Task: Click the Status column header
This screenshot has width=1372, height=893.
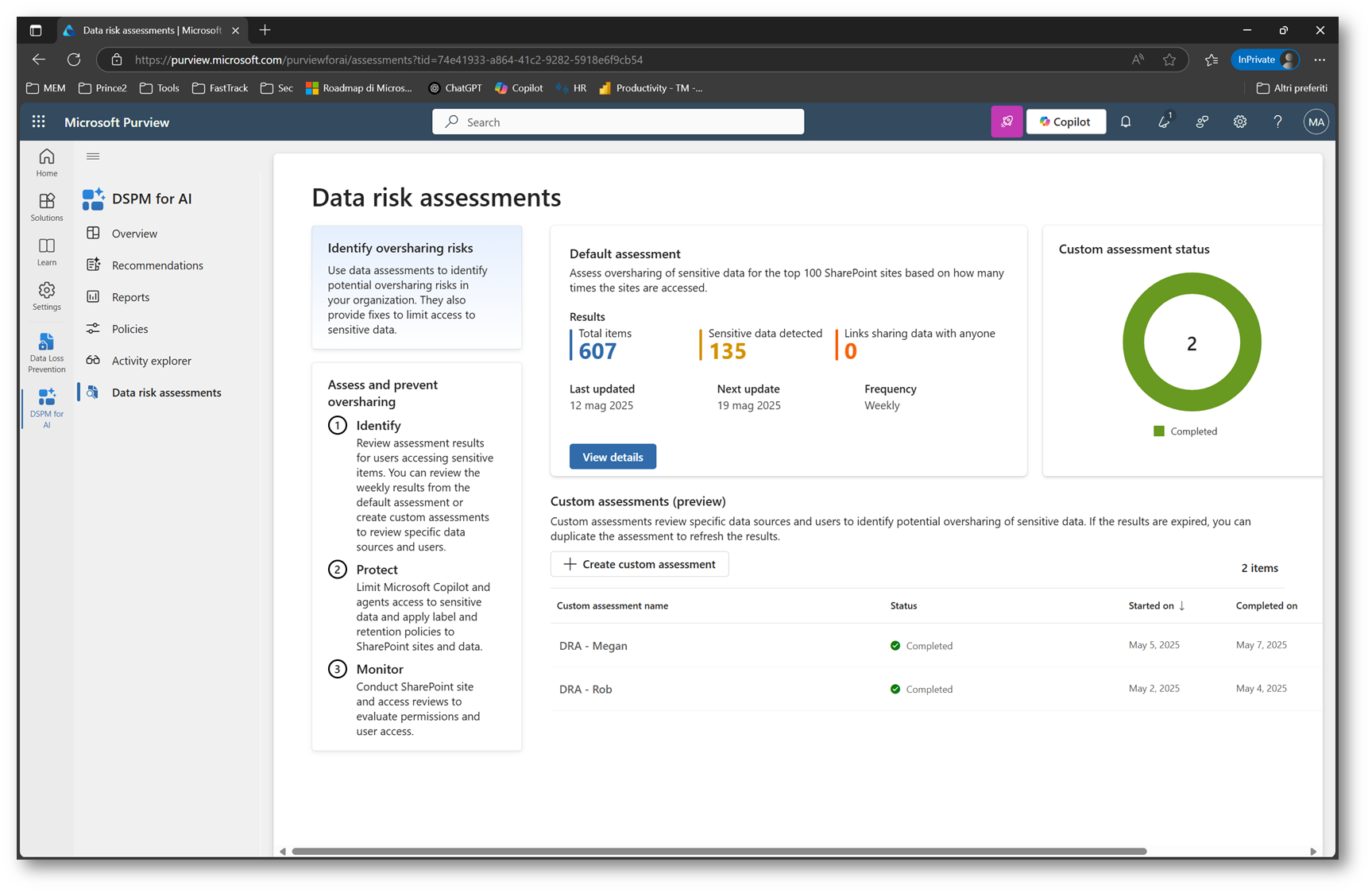Action: pyautogui.click(x=903, y=605)
